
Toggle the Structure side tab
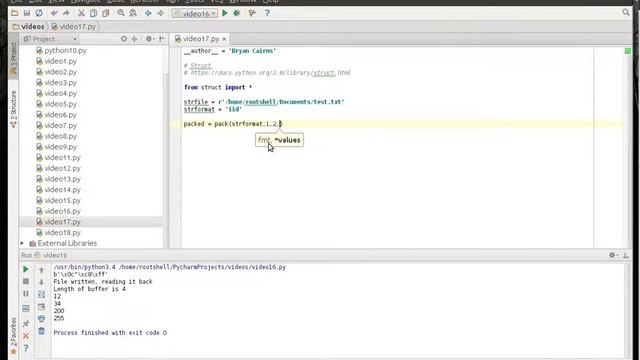click(13, 109)
